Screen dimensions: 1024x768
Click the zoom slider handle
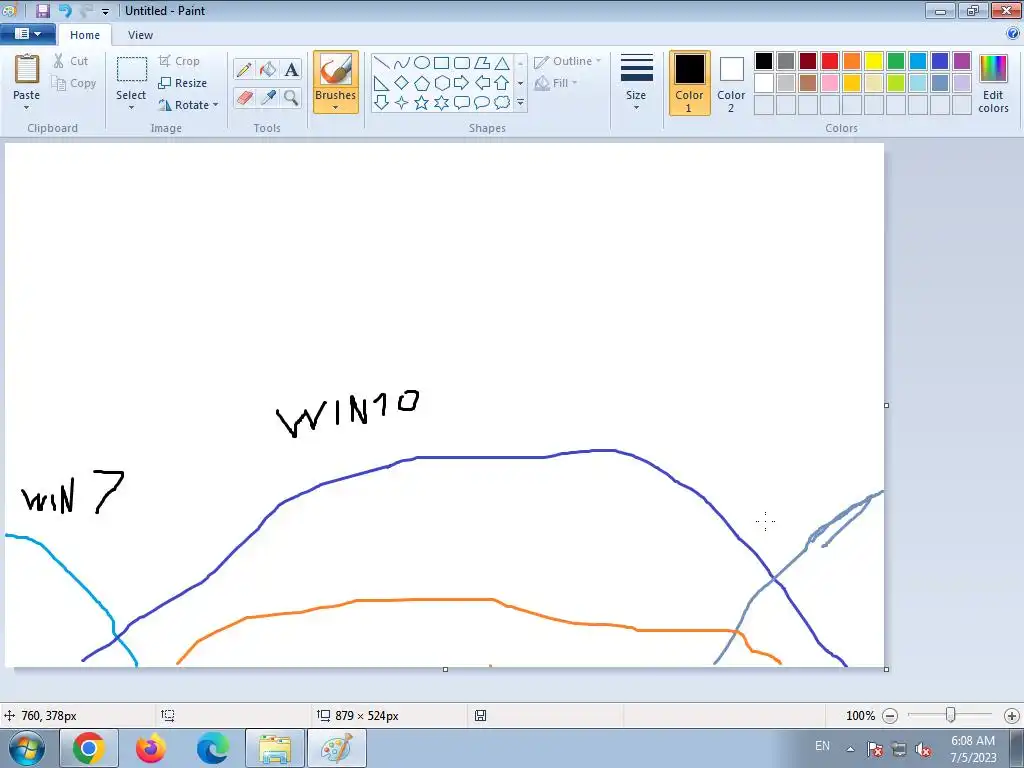(x=951, y=716)
